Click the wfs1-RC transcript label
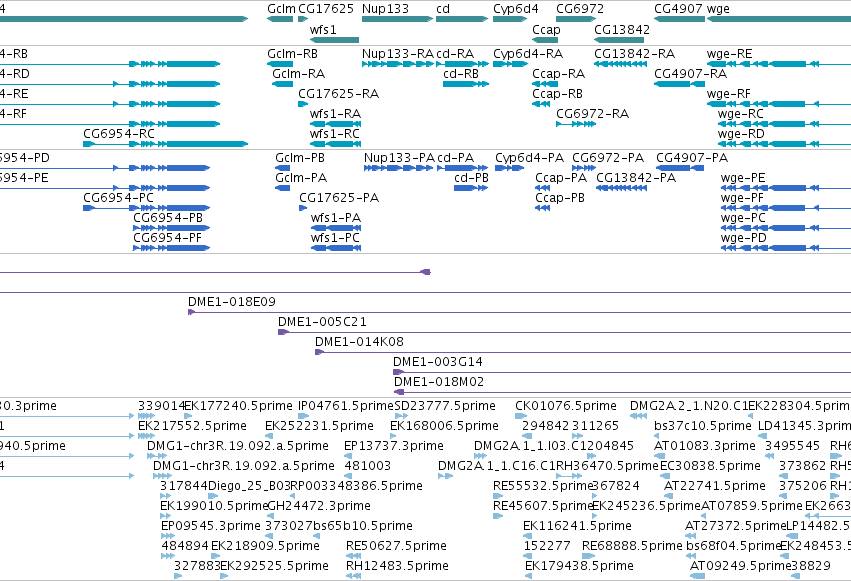The width and height of the screenshot is (851, 581). pos(335,134)
